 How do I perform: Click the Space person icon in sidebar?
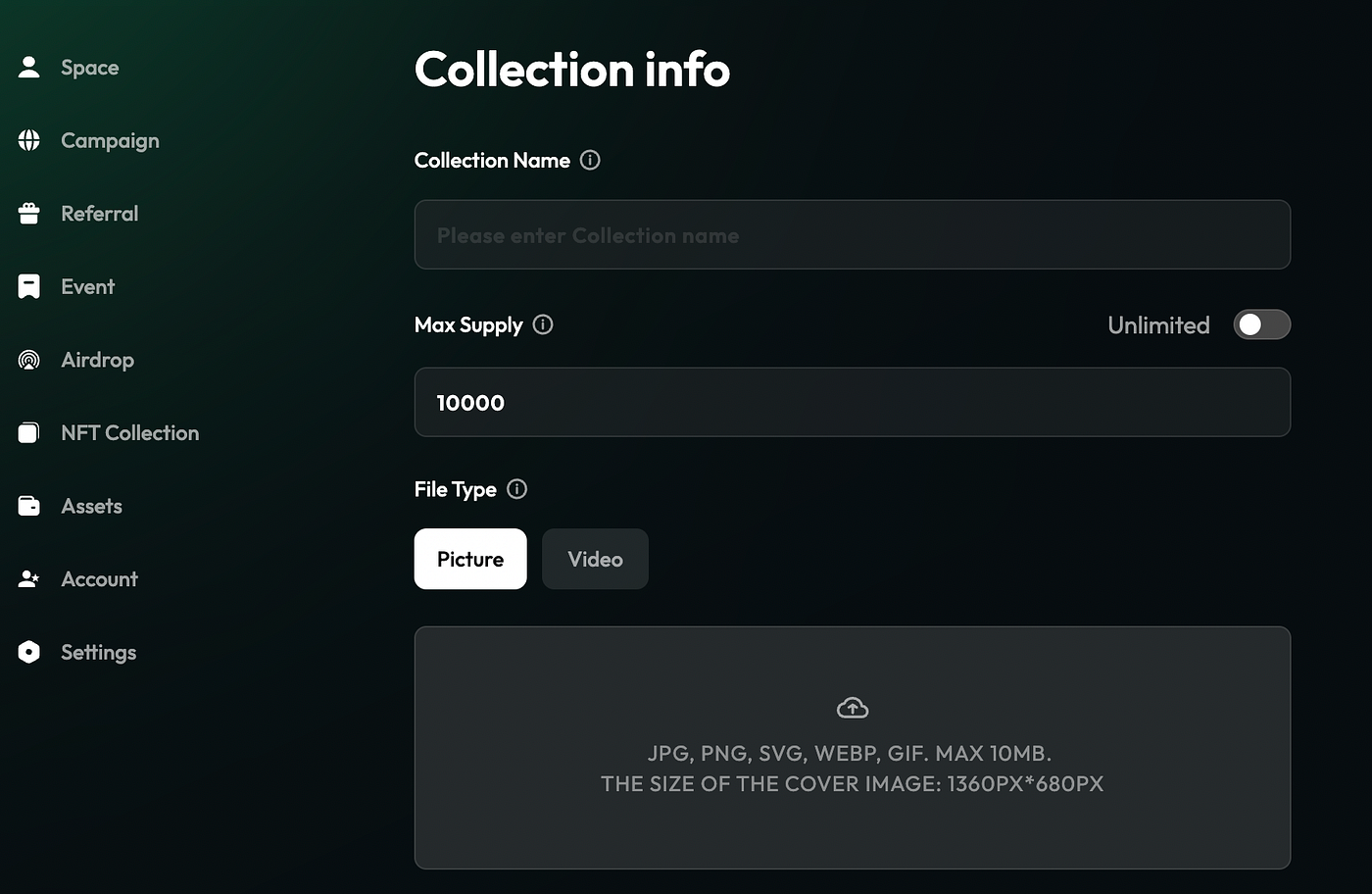(x=29, y=68)
